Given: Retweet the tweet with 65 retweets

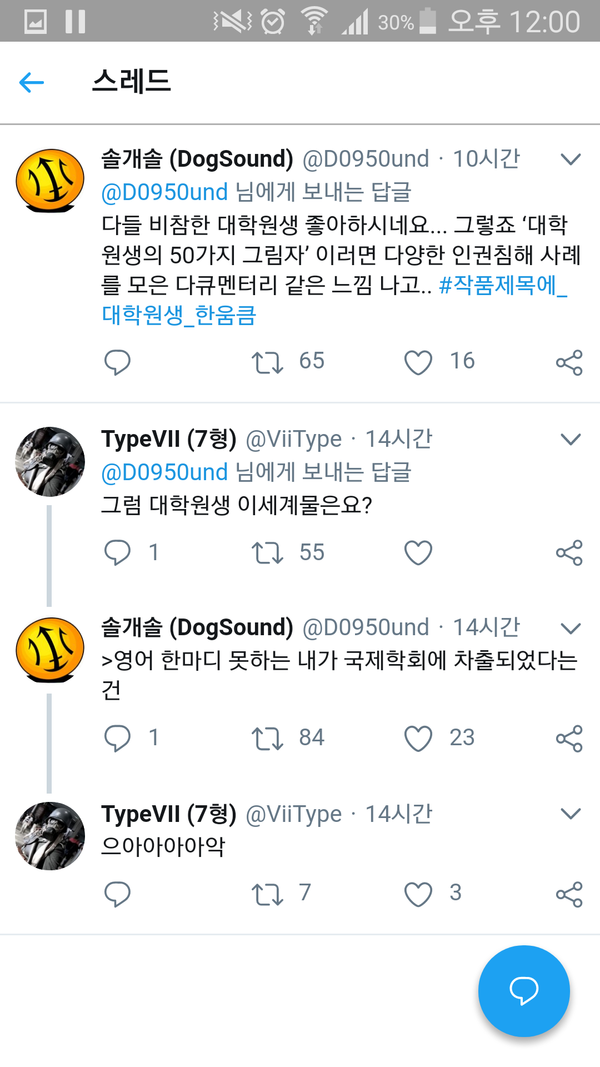Looking at the screenshot, I should tap(267, 362).
